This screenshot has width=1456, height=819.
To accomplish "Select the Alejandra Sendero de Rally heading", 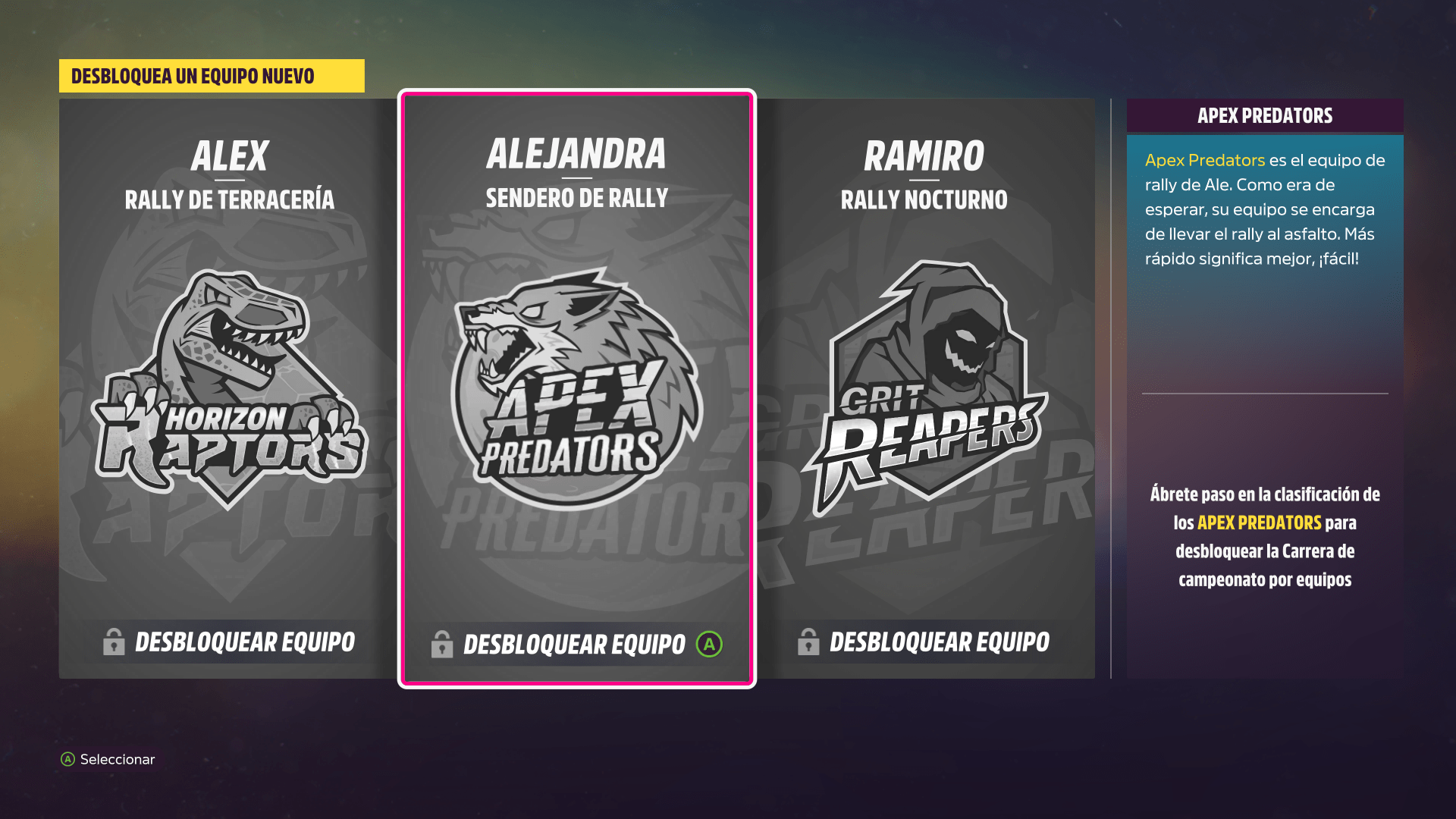I will click(x=577, y=173).
